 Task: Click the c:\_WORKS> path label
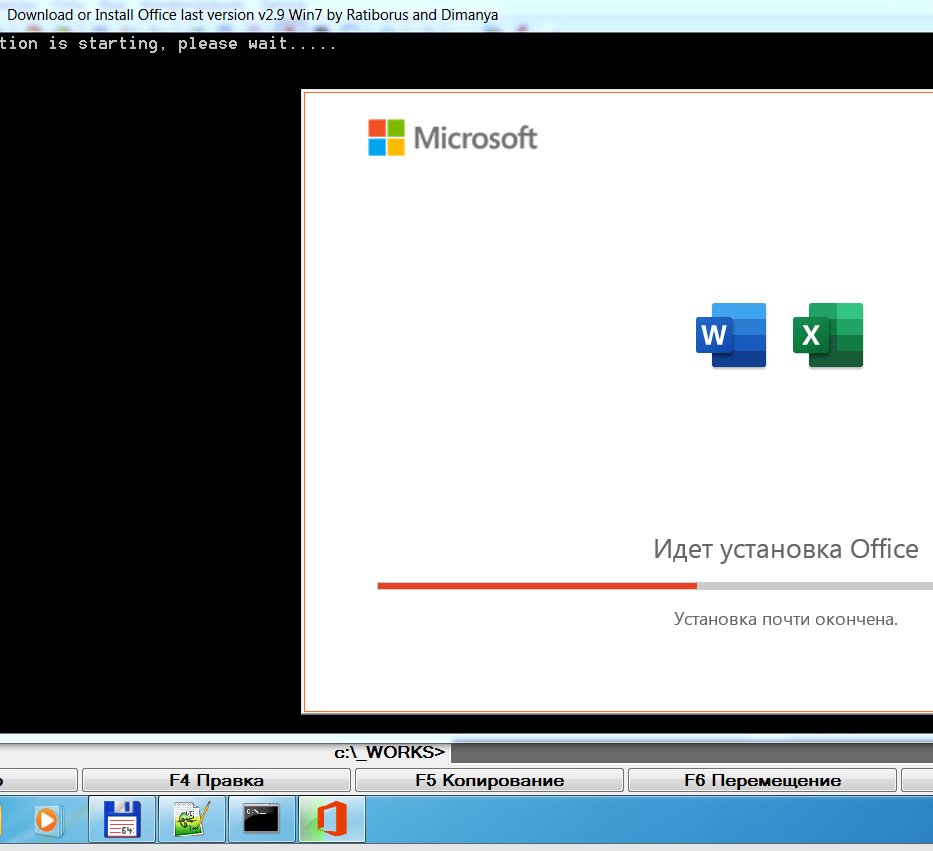389,752
